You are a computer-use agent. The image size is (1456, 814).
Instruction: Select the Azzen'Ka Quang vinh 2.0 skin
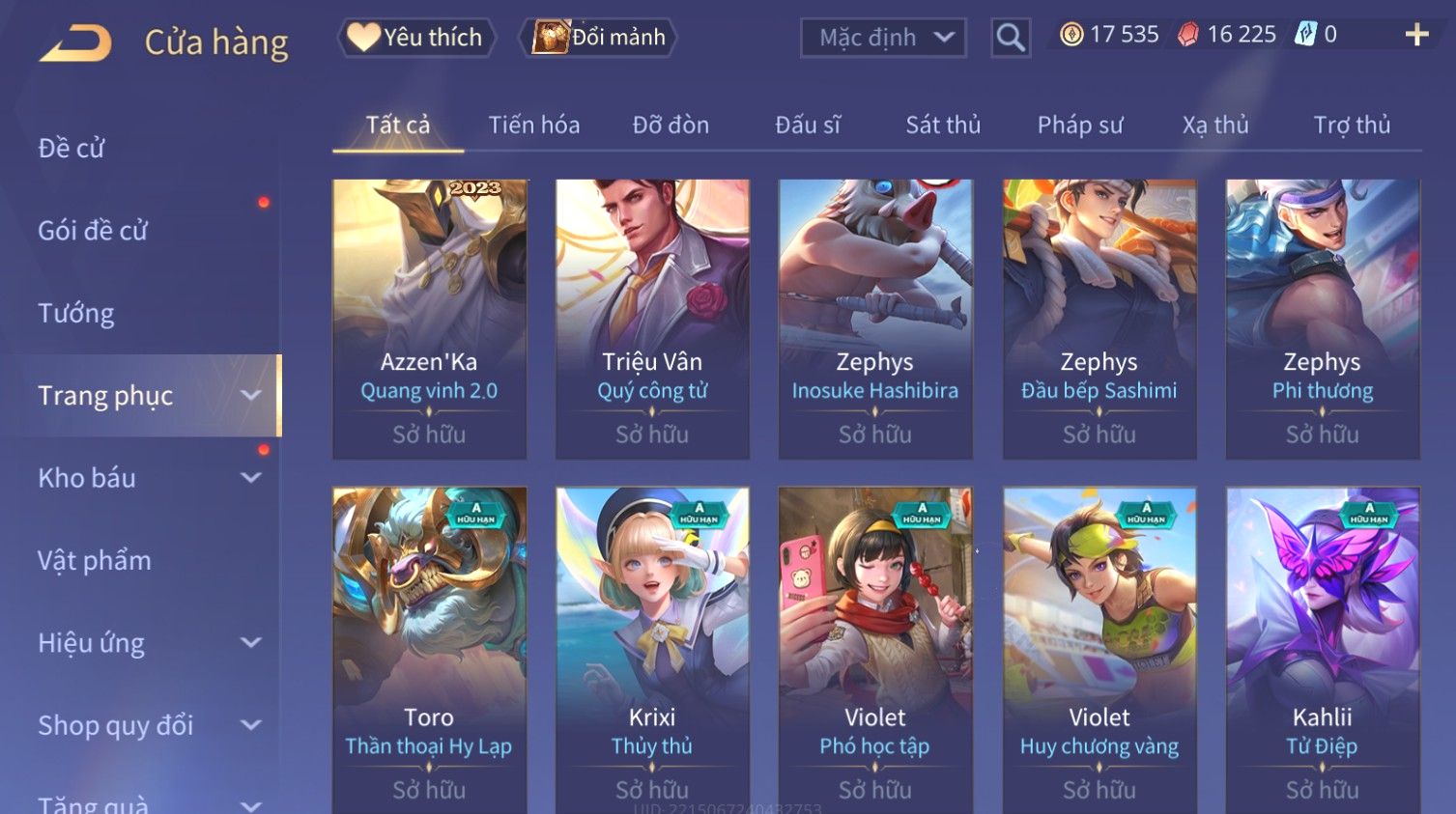point(429,319)
